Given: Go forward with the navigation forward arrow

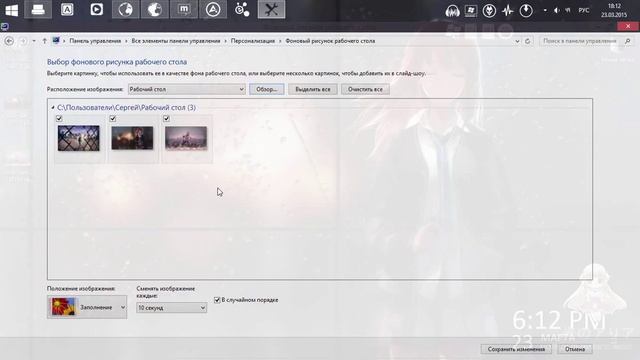Looking at the screenshot, I should coord(23,41).
